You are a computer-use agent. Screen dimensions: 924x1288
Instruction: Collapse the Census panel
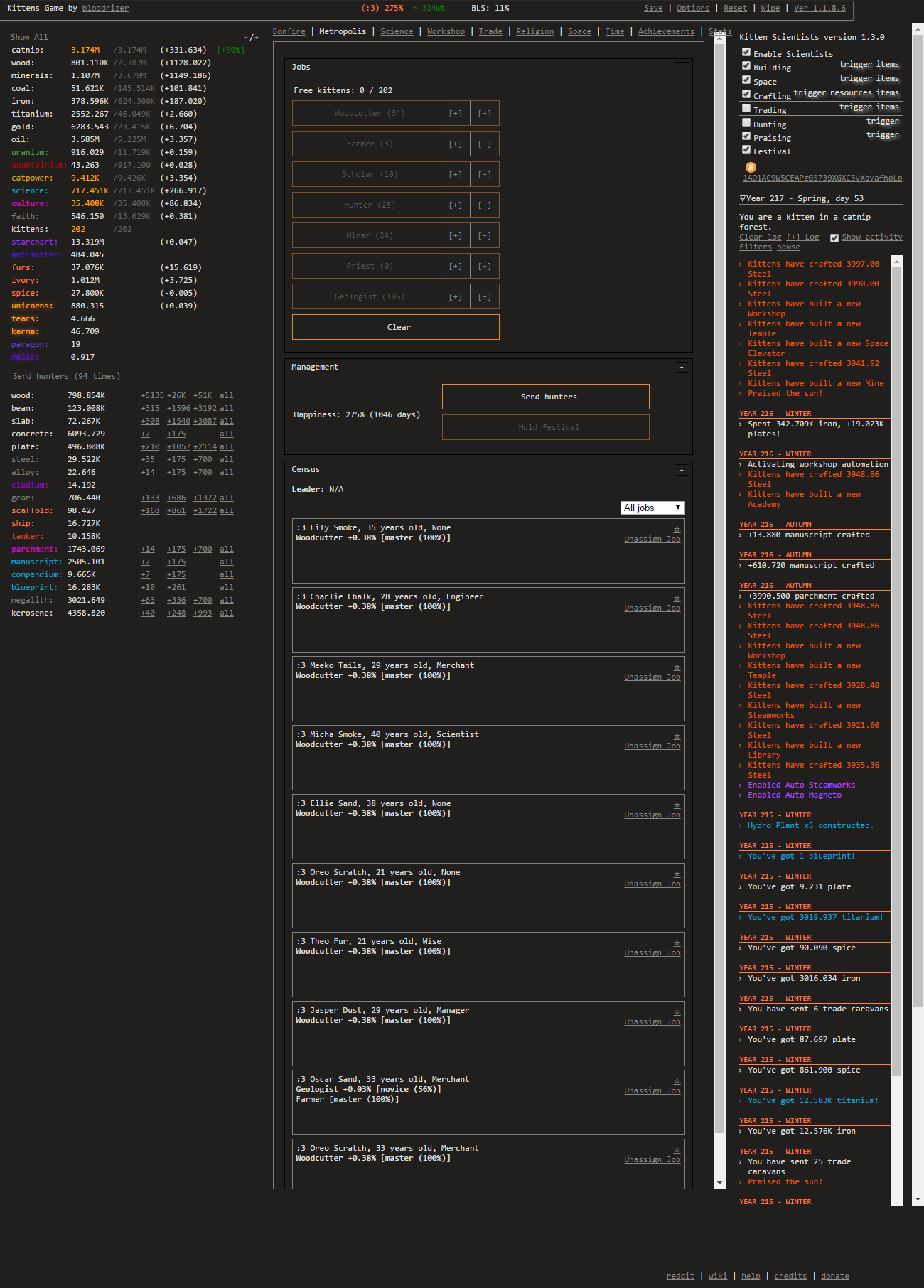coord(682,470)
